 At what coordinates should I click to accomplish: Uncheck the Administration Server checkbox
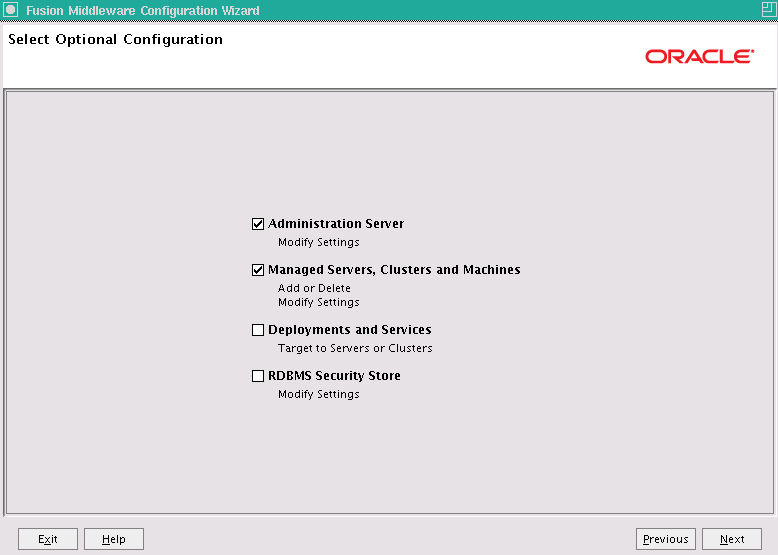click(258, 224)
